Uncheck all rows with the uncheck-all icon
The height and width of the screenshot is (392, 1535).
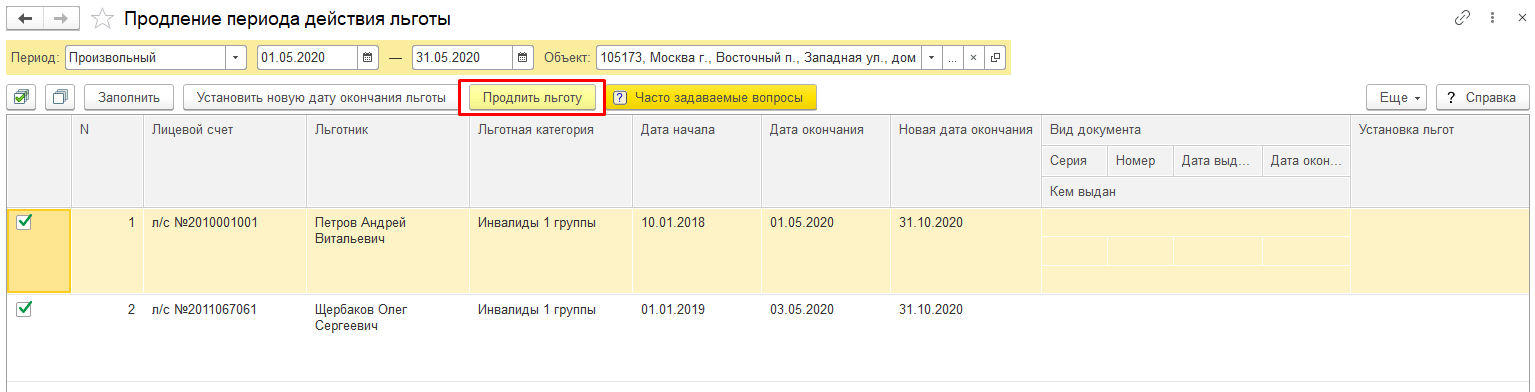(x=61, y=97)
